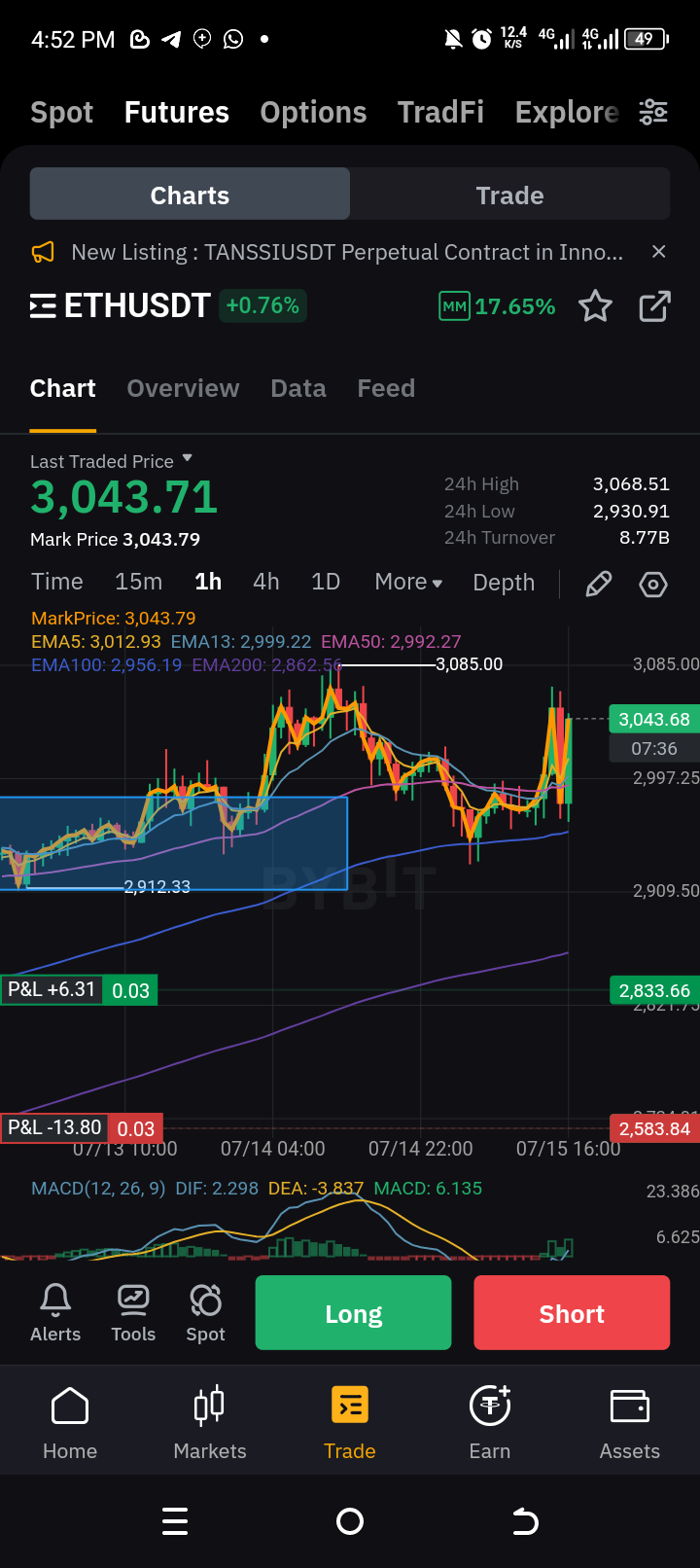The width and height of the screenshot is (700, 1568).
Task: Open chart settings hexagon icon
Action: click(x=653, y=584)
